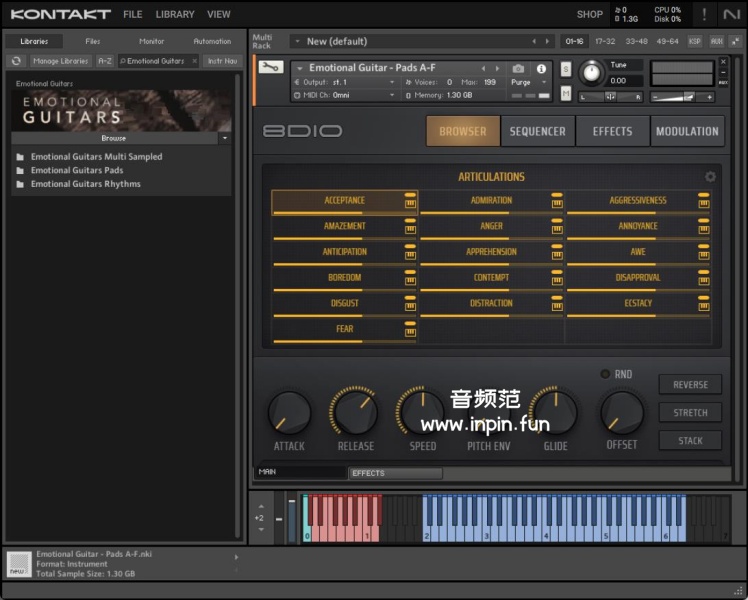
Task: Adjust the instrument volume slider
Action: coord(687,97)
